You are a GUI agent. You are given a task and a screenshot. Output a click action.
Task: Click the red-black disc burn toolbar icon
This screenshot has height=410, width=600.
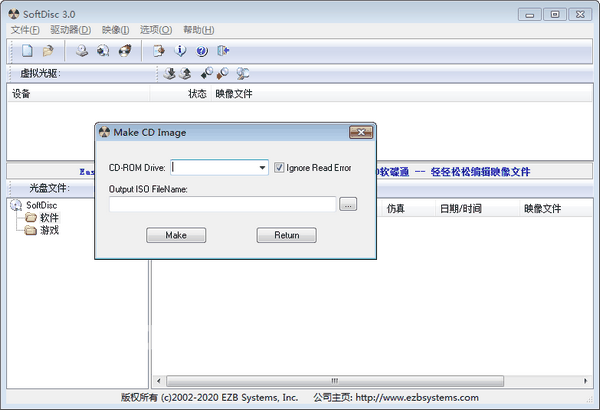click(125, 51)
